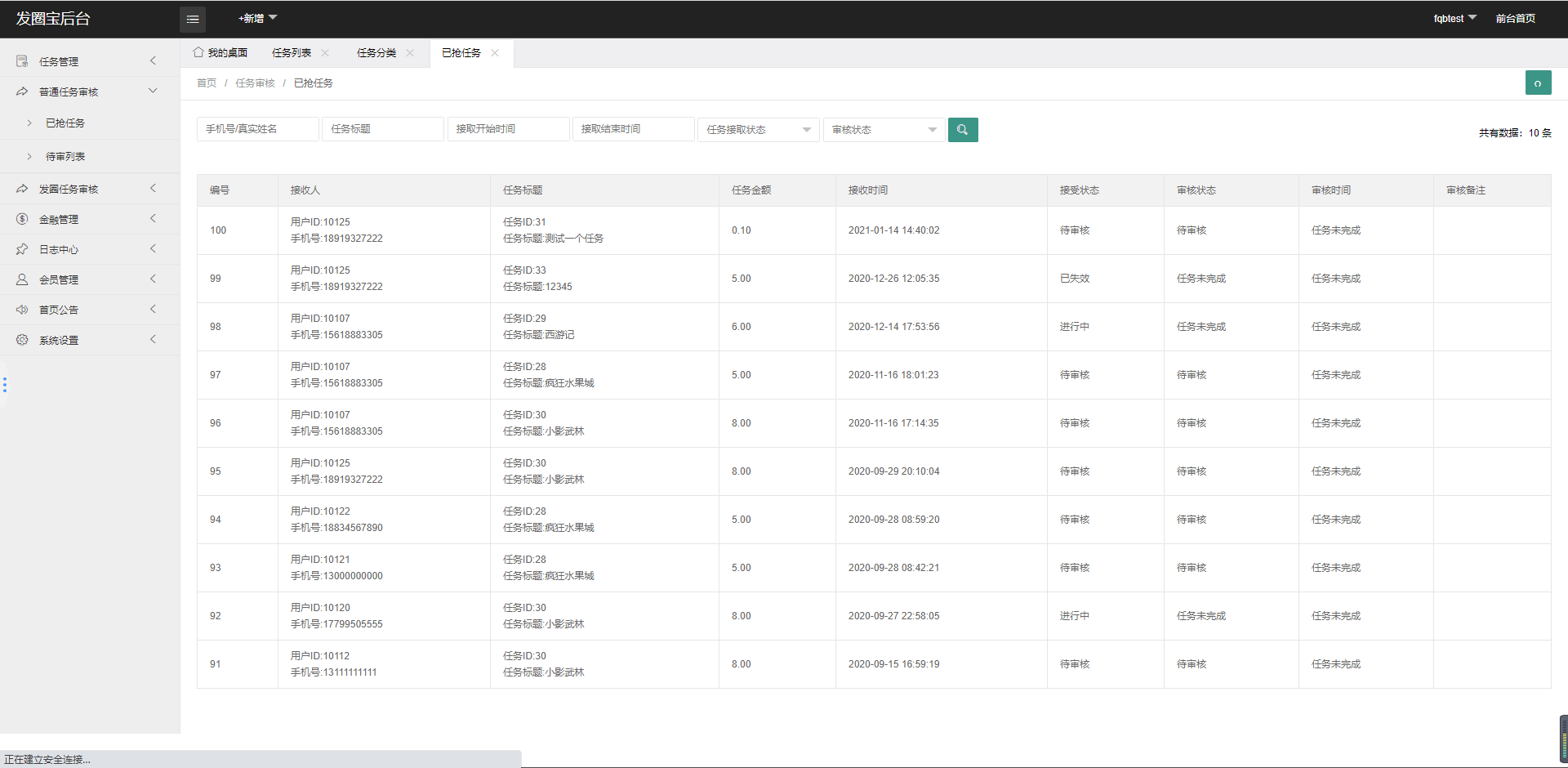
Task: Click timestamp 2020-09-15 16:59:19
Action: [x=893, y=664]
